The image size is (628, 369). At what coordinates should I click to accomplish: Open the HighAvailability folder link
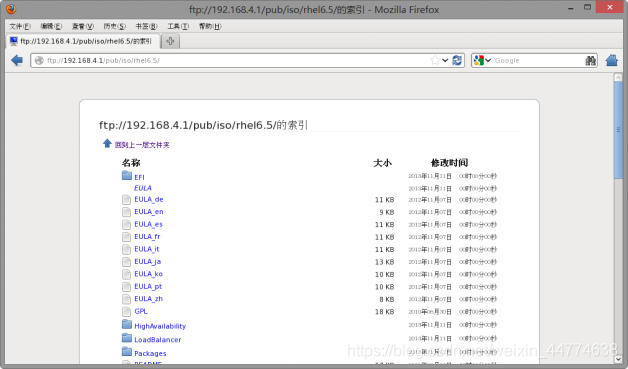160,326
